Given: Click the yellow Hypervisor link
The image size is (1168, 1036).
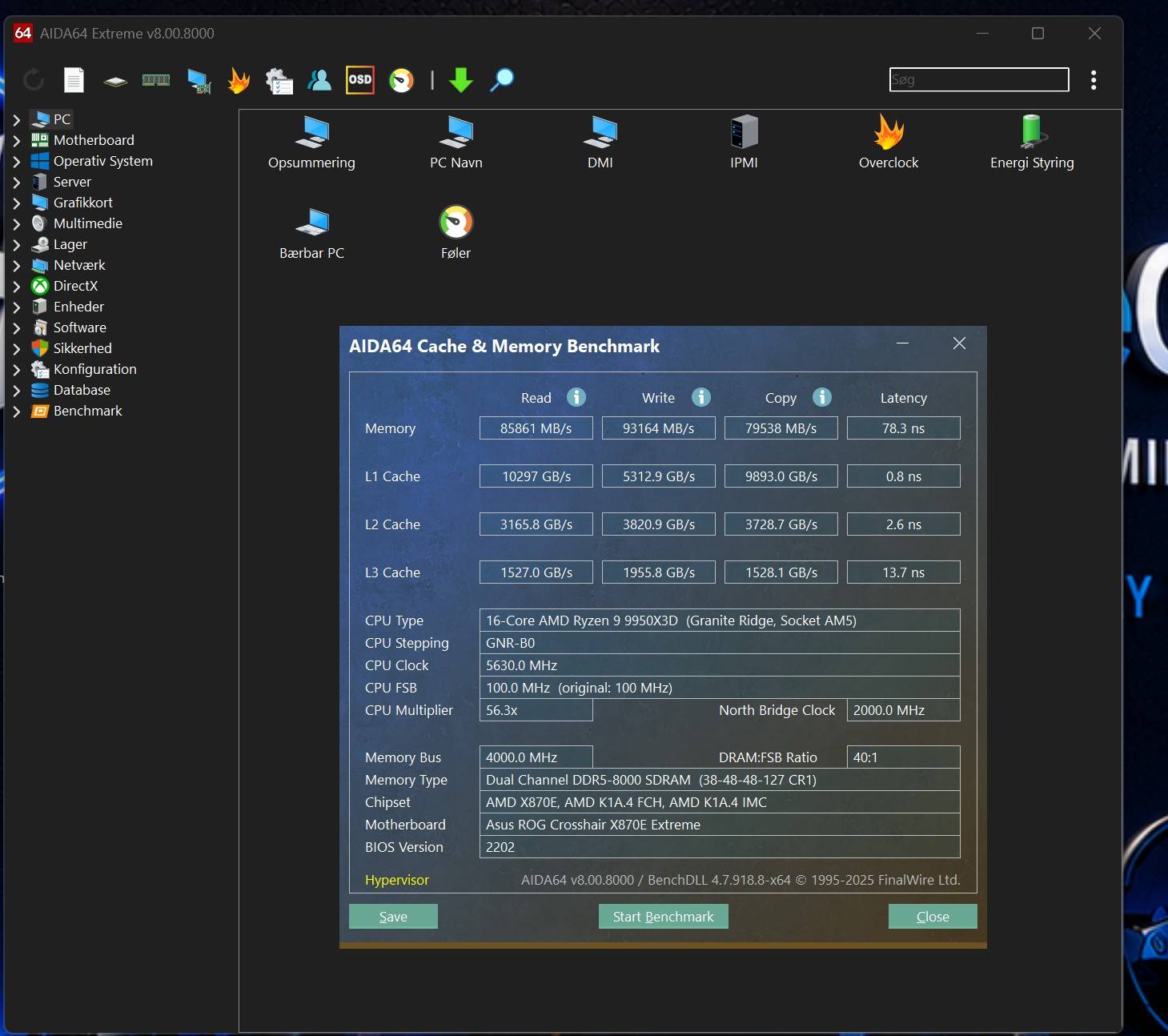Looking at the screenshot, I should click(397, 880).
